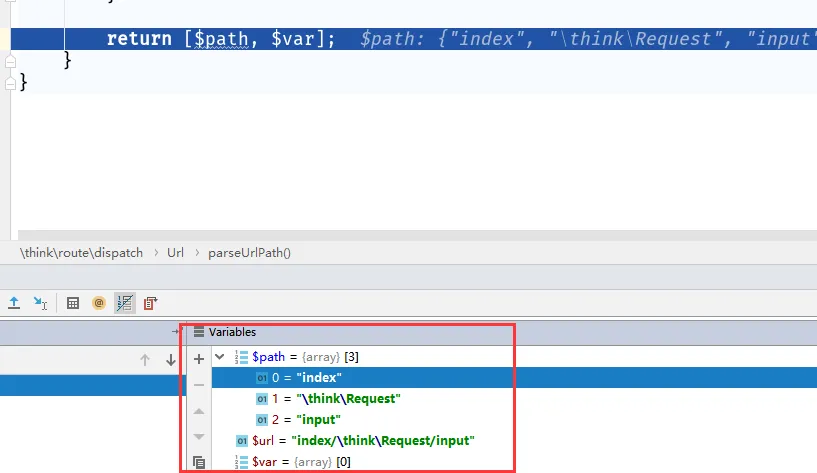
Task: Collapse the code fold marker for inner brace
Action: (x=11, y=61)
